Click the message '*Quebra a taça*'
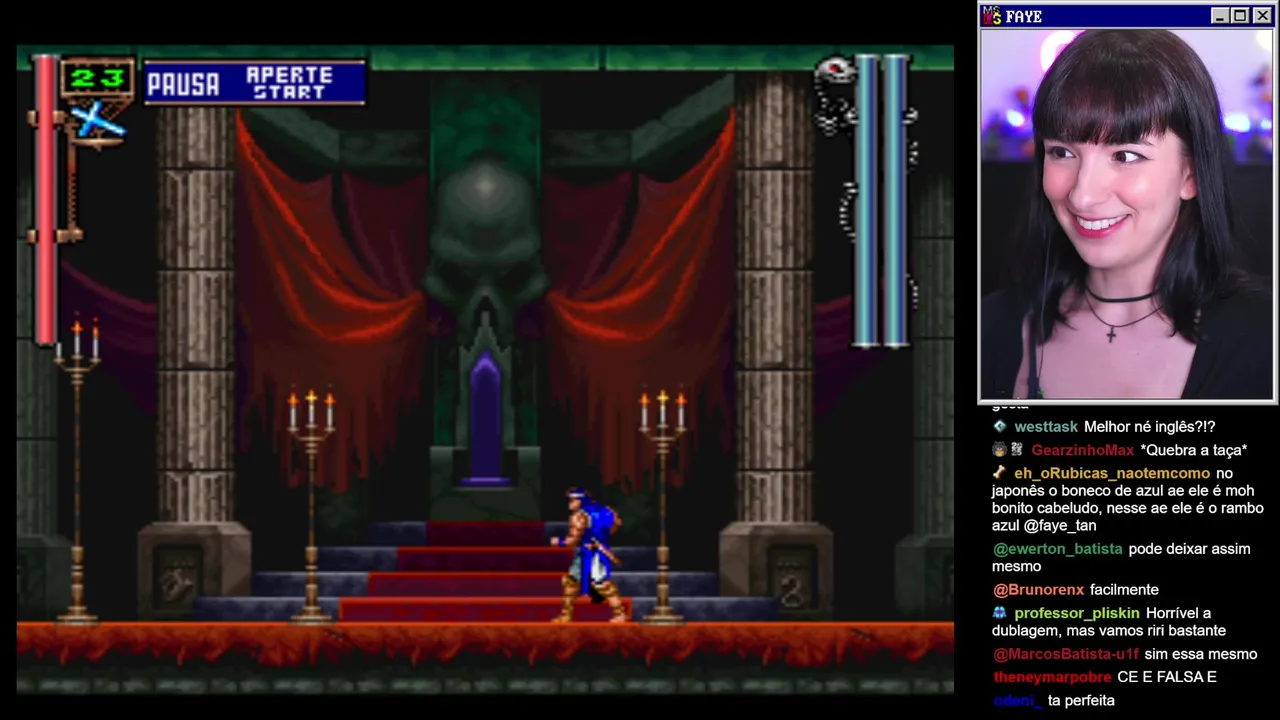 pos(1193,450)
